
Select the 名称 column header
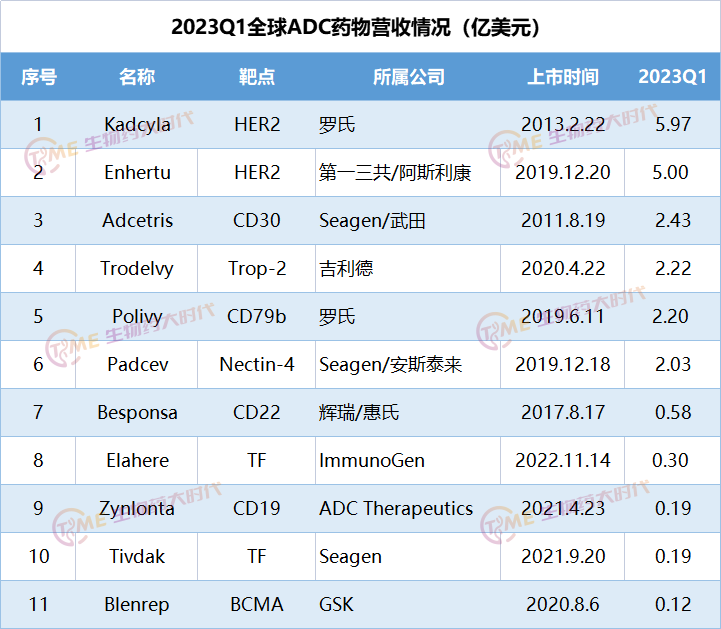(x=137, y=77)
